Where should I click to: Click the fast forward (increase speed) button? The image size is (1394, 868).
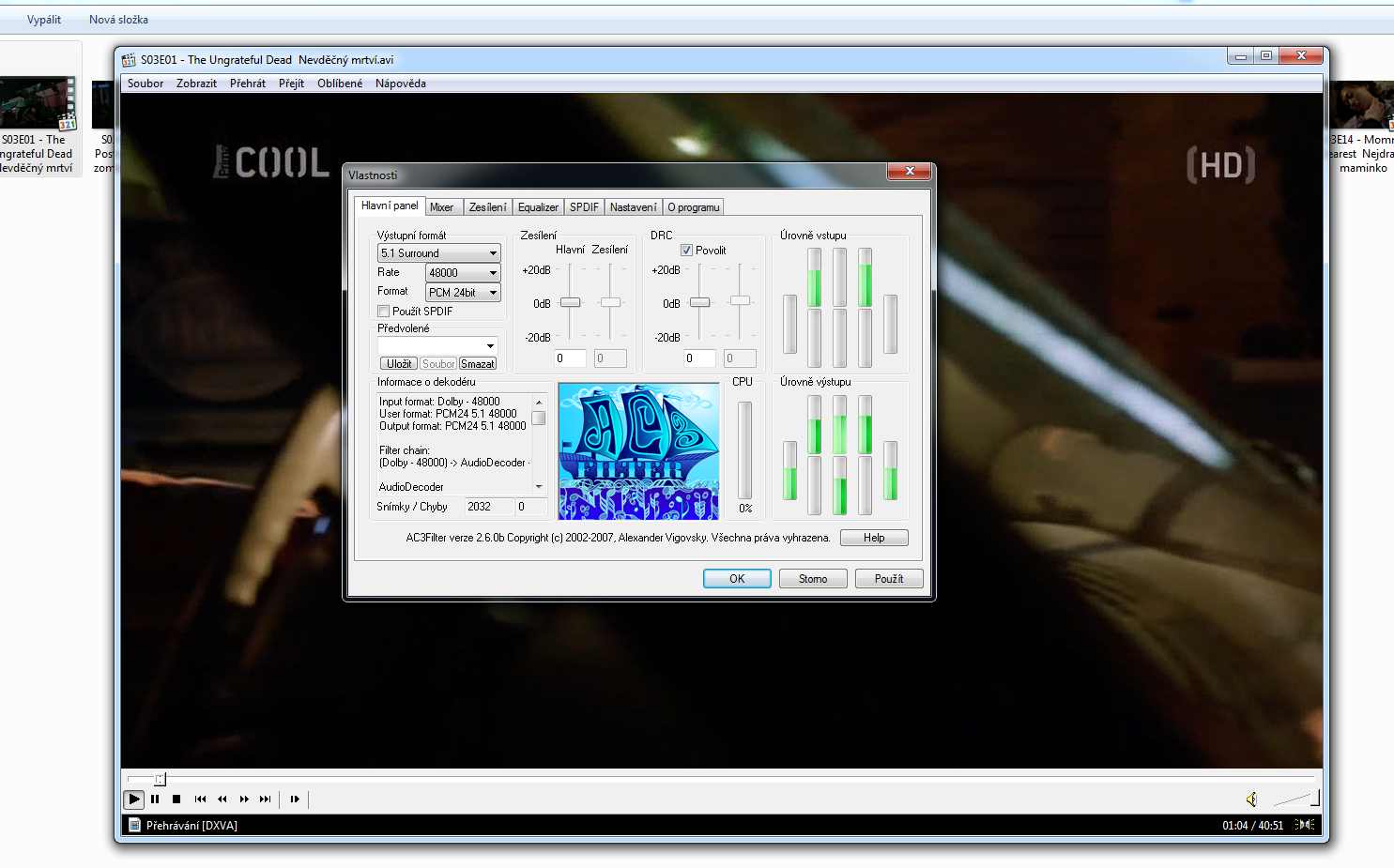pos(244,799)
